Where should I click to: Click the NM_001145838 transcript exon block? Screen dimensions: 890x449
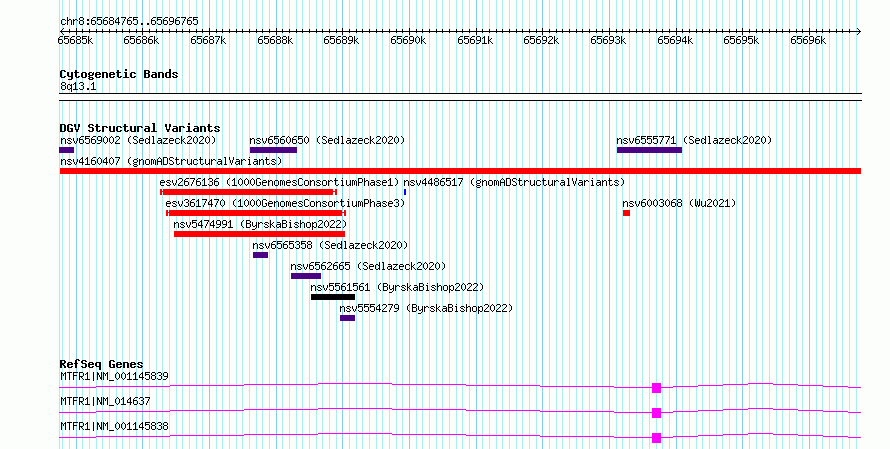657,438
